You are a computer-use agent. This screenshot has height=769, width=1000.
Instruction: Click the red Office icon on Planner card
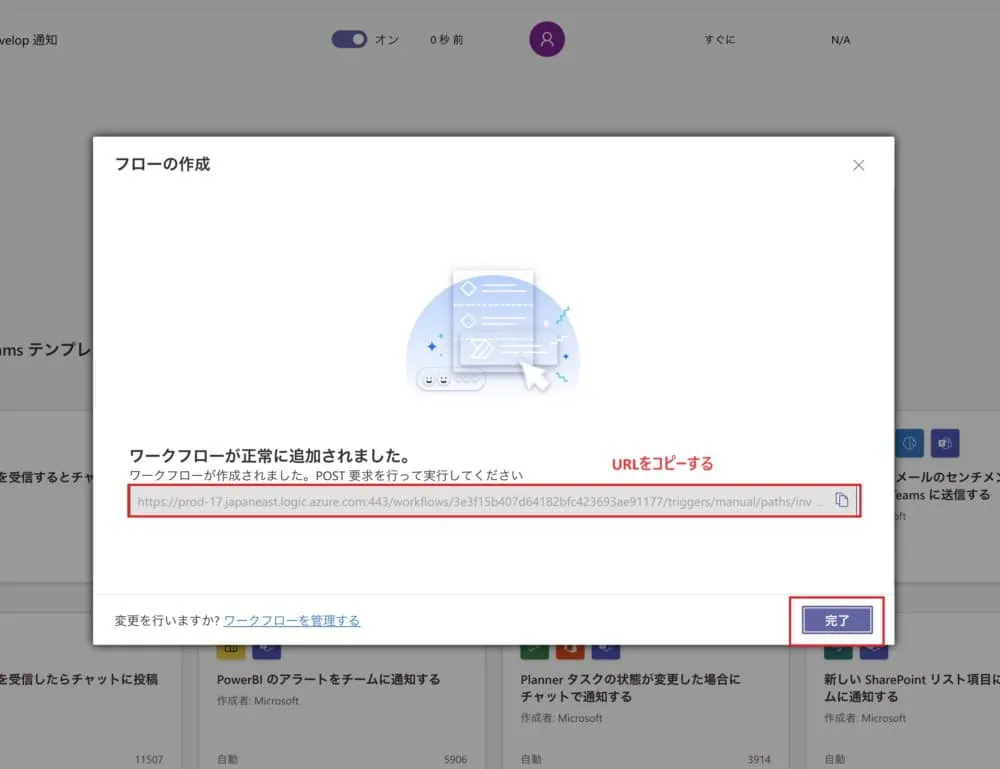pyautogui.click(x=569, y=650)
